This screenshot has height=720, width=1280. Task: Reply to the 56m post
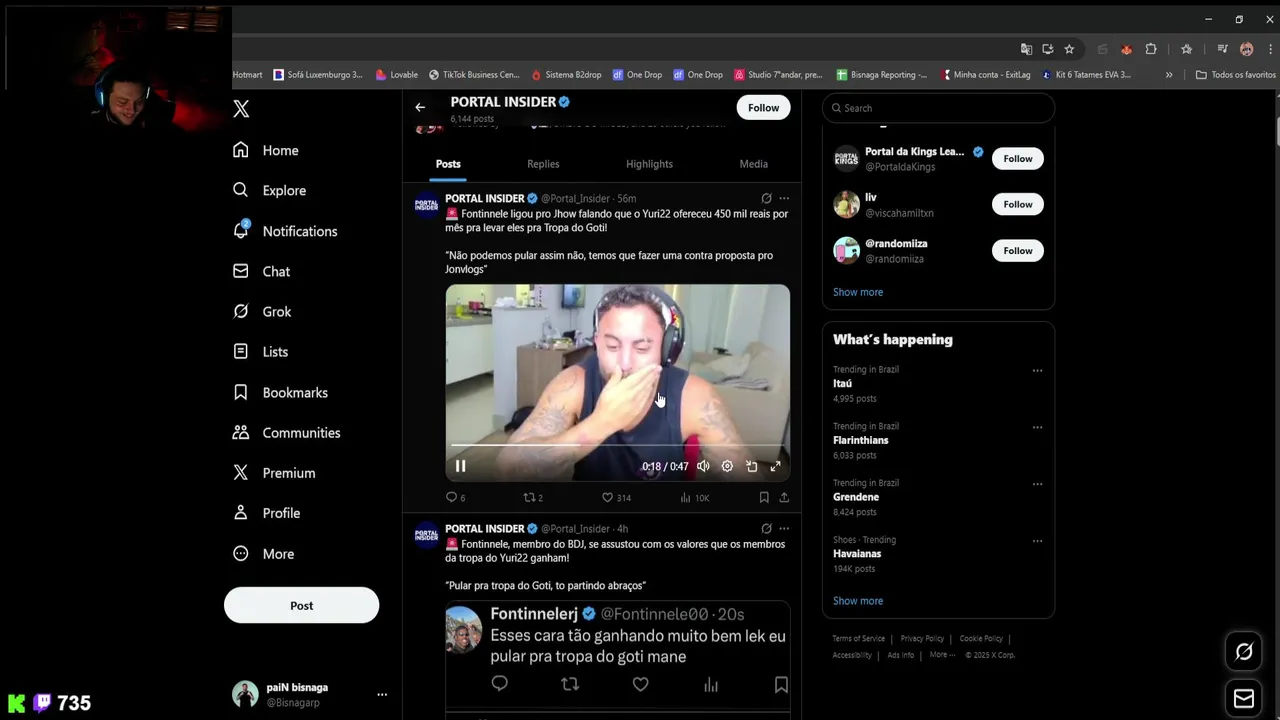coord(455,497)
